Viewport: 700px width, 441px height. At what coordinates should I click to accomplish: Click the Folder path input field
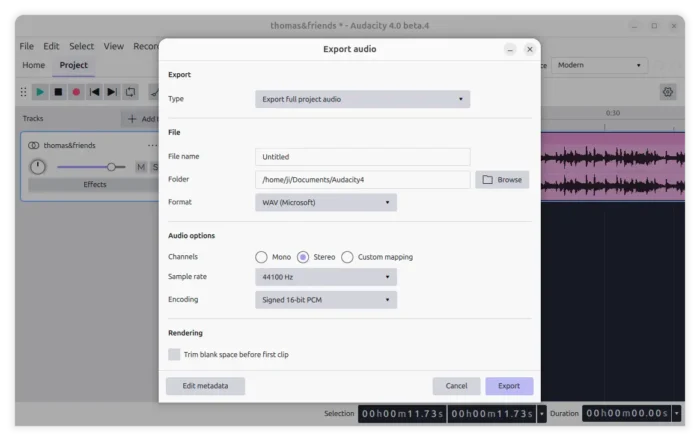pos(362,179)
